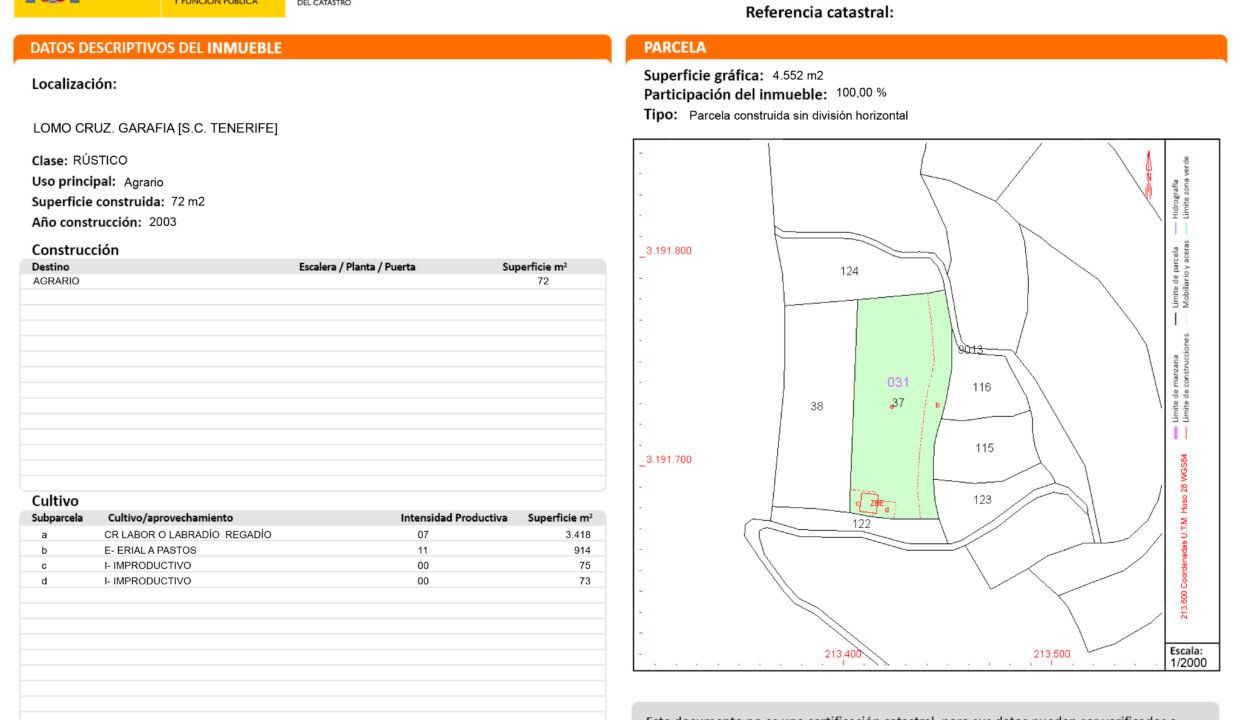Click the 'Cultivo/aprovechamiento' column header

[170, 518]
